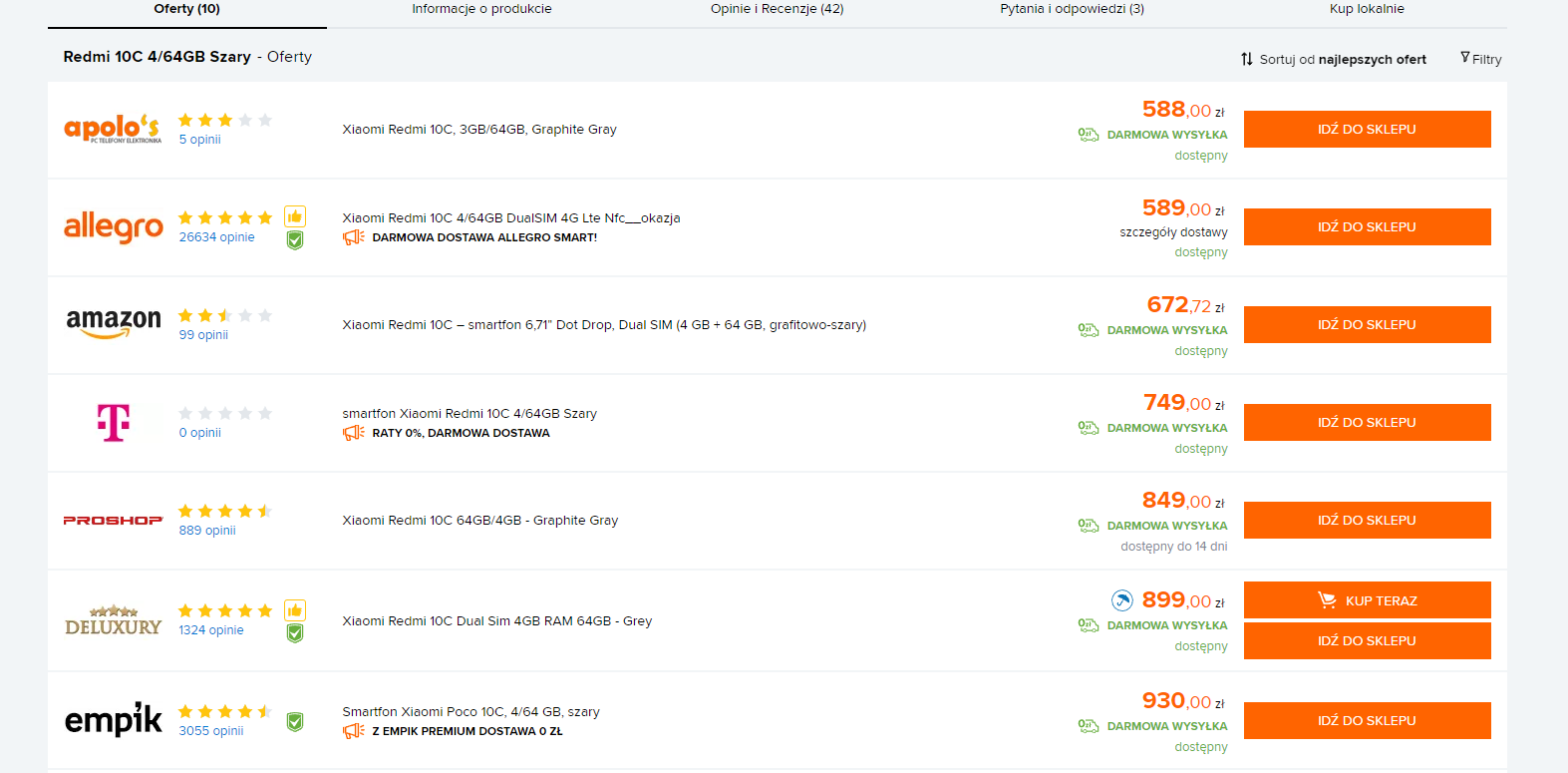Click Kup teraz in Deluxury row
This screenshot has height=773, width=1568.
click(x=1367, y=600)
